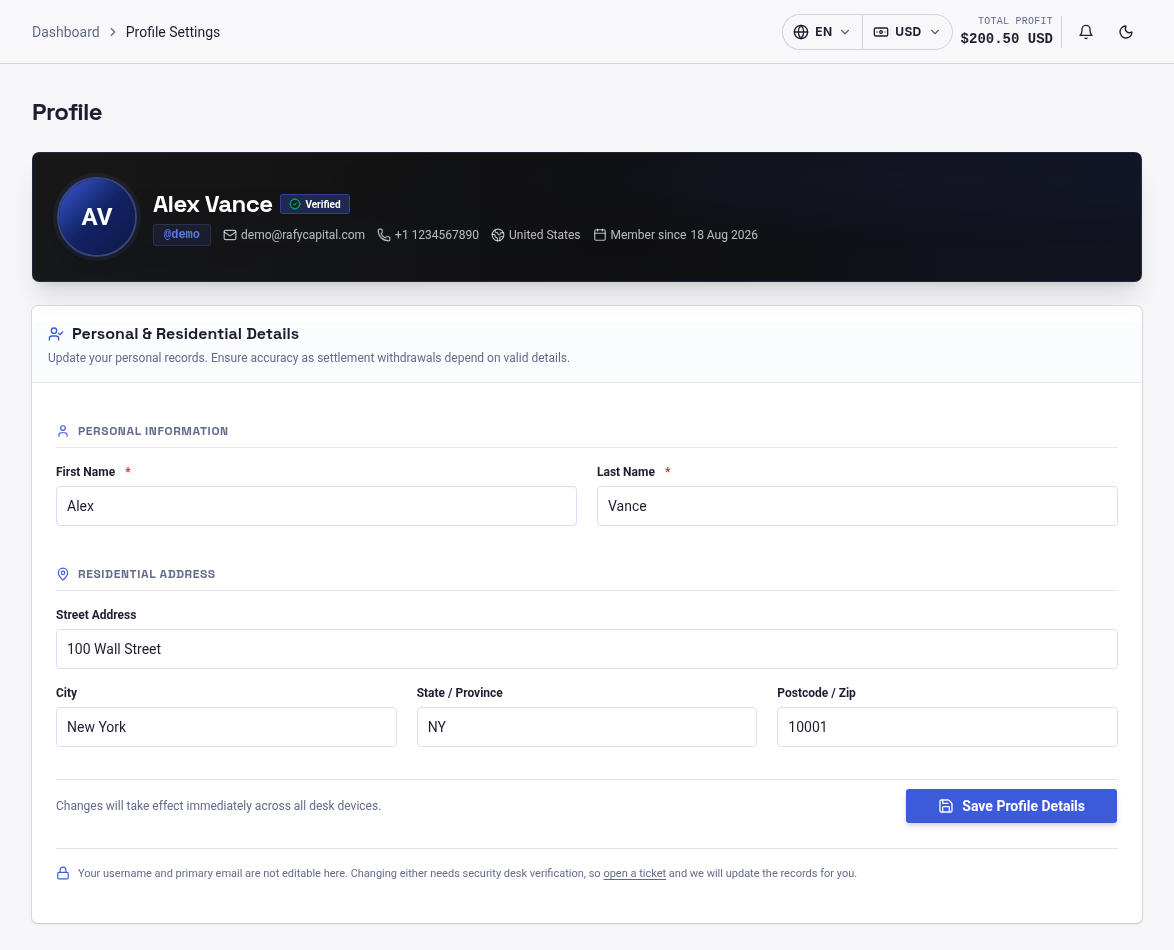Focus the State / Province field
Image resolution: width=1174 pixels, height=950 pixels.
point(587,727)
